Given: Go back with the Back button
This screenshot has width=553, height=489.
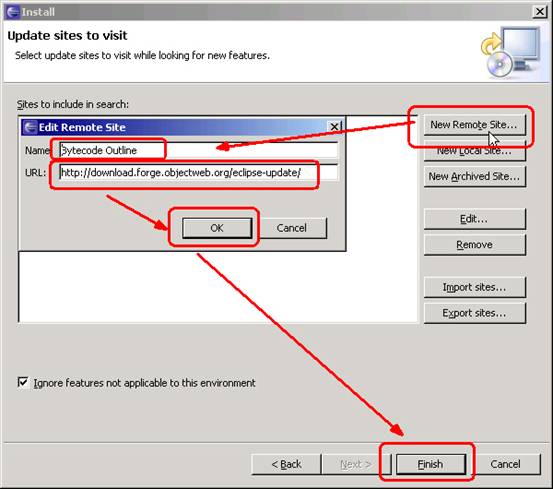Looking at the screenshot, I should pos(286,464).
